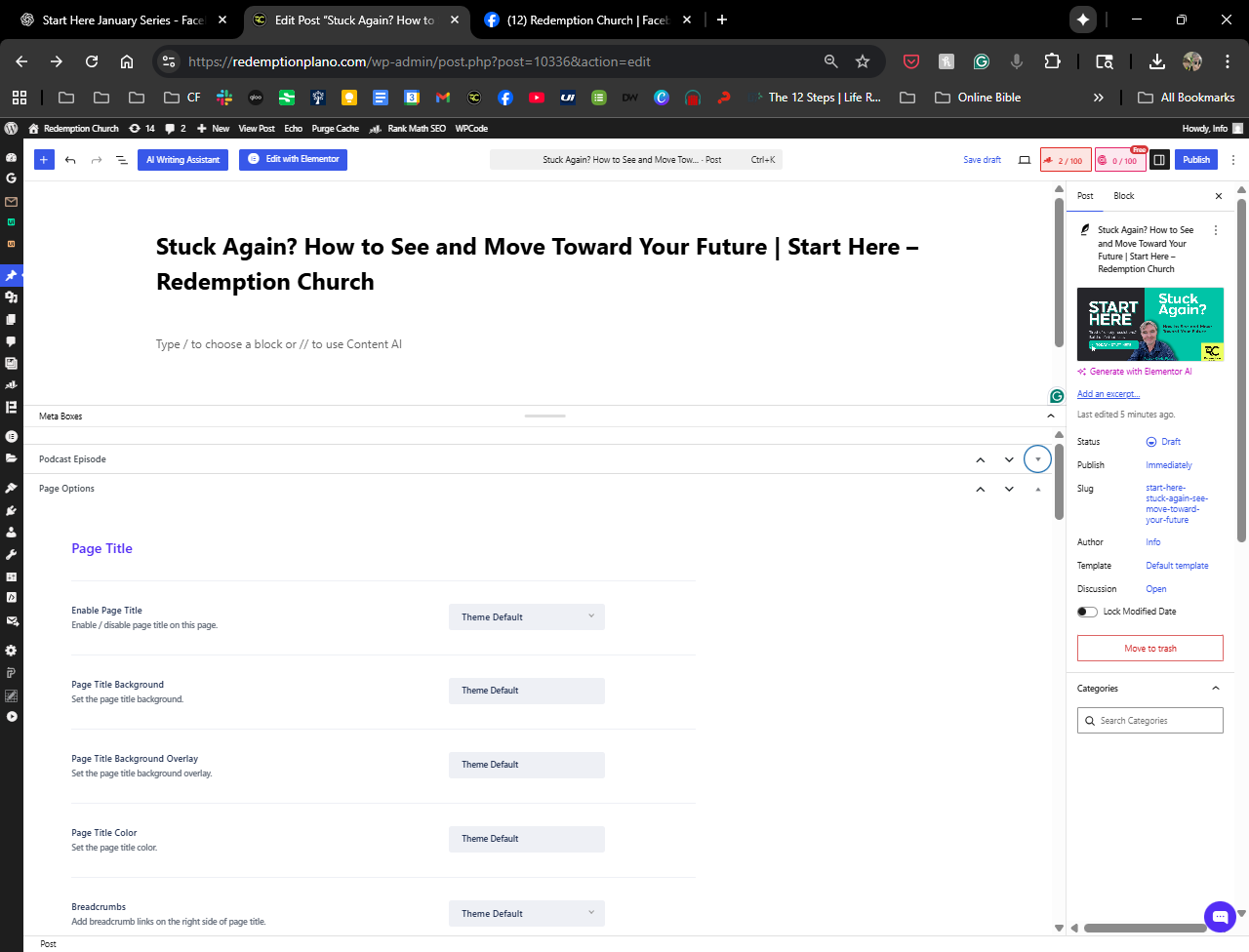Viewport: 1249px width, 952px height.
Task: Click the undo arrow in editor toolbar
Action: click(70, 160)
